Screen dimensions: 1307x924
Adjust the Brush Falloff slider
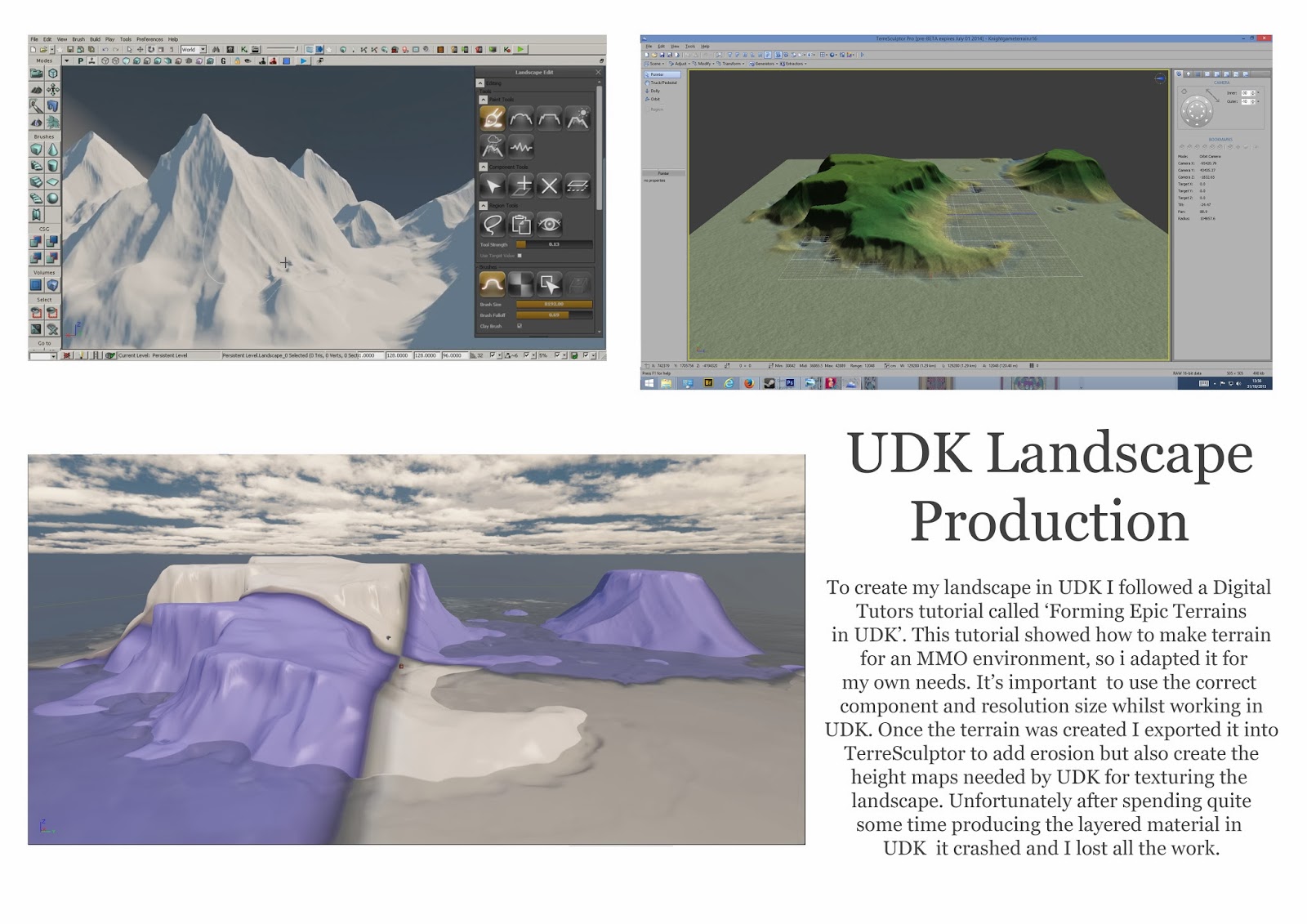[554, 315]
